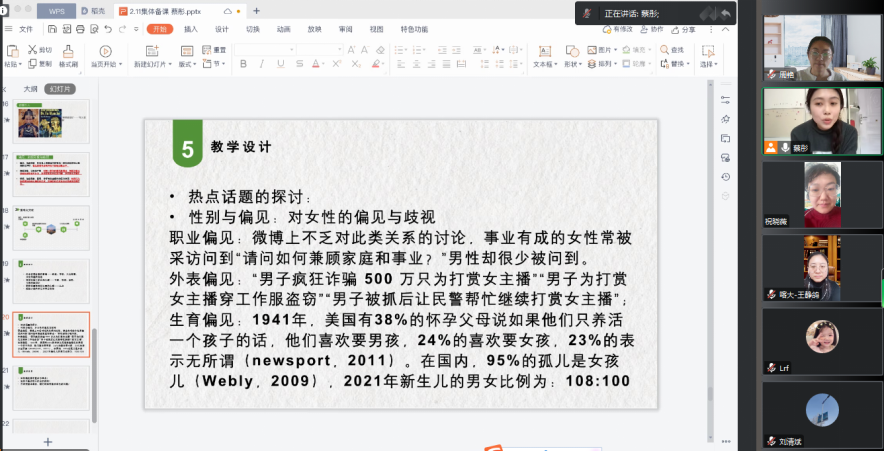Open the font color picker

[x=323, y=64]
